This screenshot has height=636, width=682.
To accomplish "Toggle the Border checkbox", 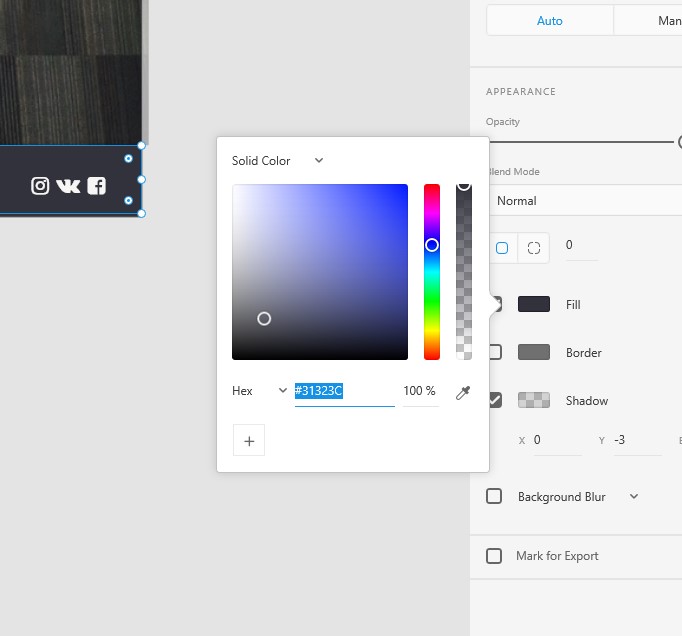I will click(x=495, y=352).
